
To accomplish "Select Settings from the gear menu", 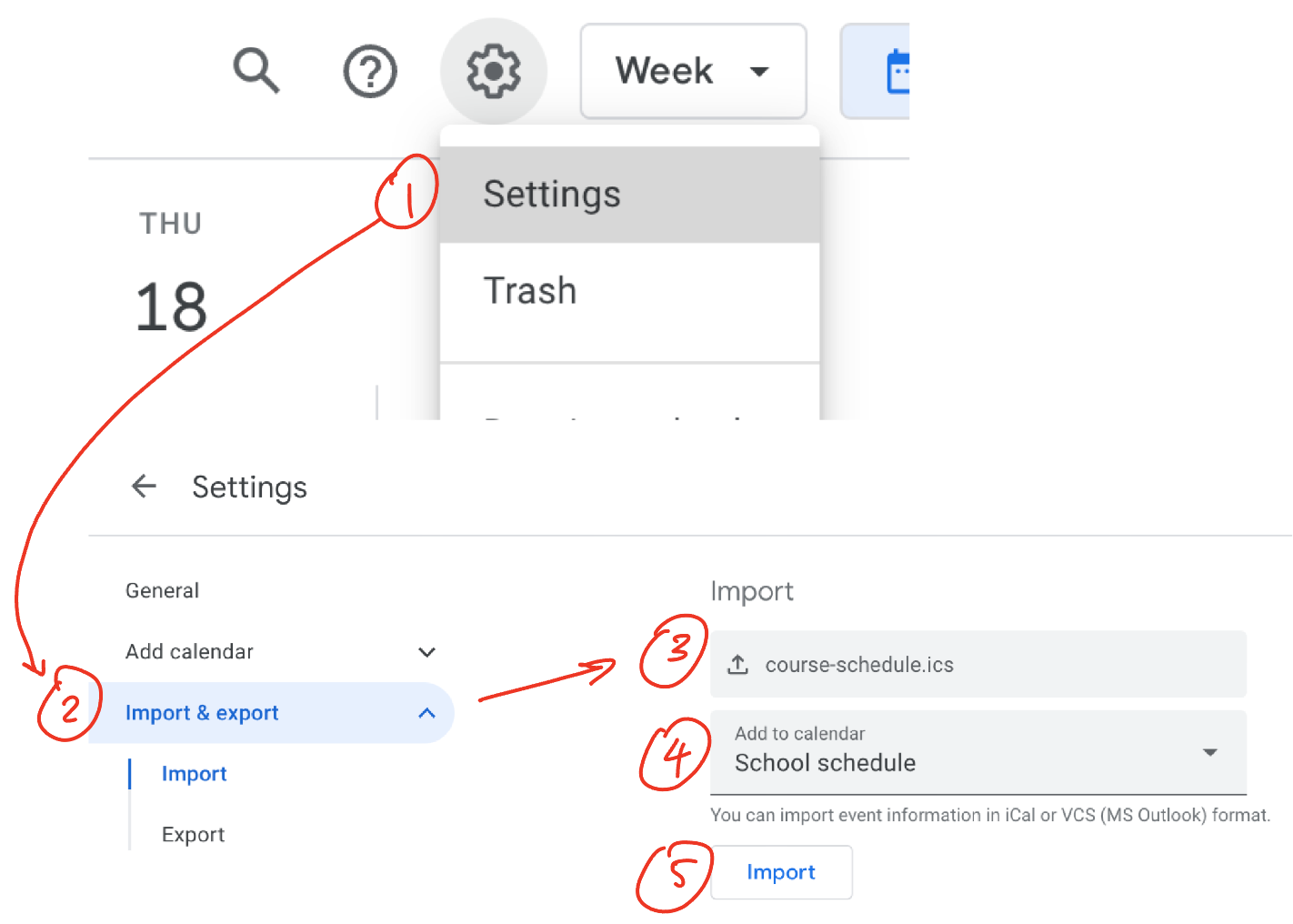I will [x=552, y=194].
